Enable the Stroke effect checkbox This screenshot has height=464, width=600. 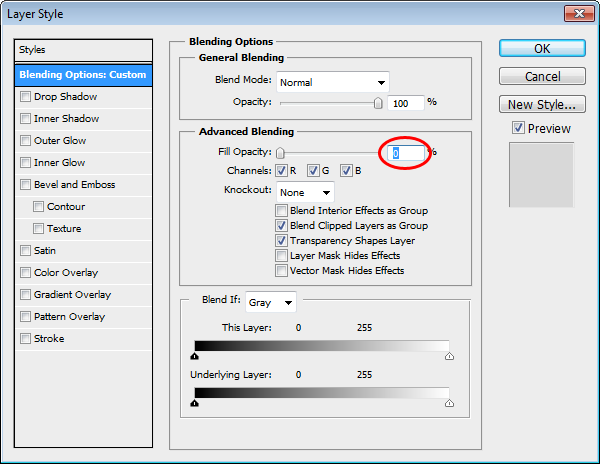(25, 339)
